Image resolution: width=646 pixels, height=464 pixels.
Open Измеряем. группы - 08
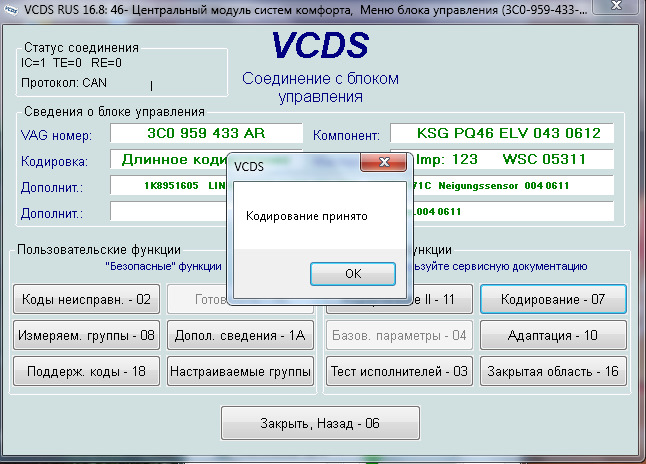tap(86, 335)
